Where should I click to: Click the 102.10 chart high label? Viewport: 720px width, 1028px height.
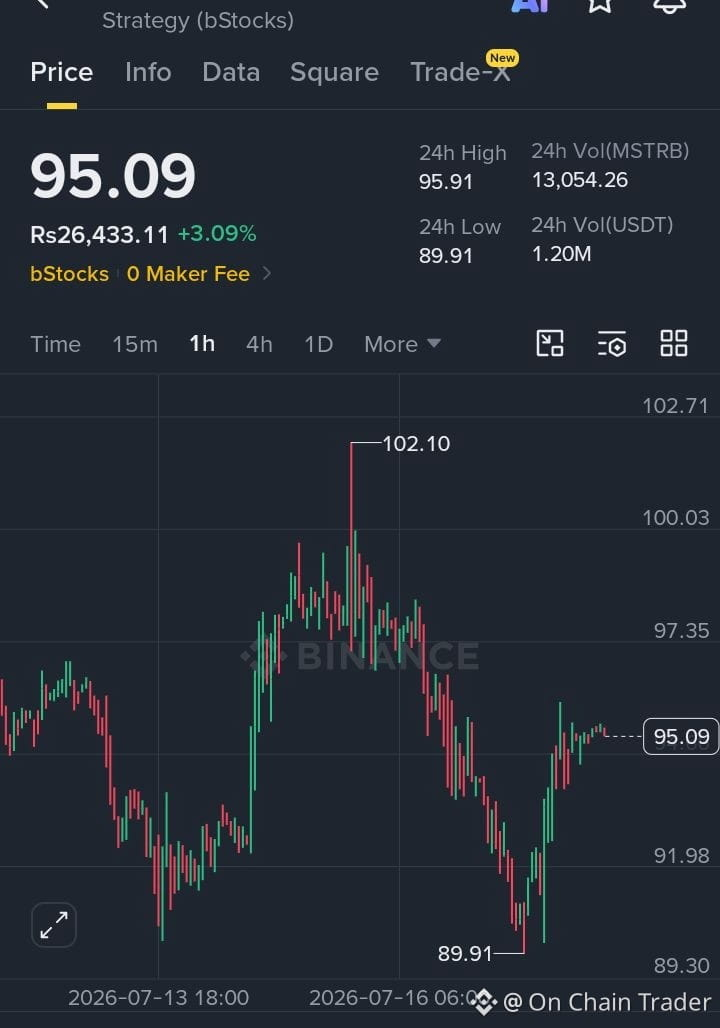[416, 444]
